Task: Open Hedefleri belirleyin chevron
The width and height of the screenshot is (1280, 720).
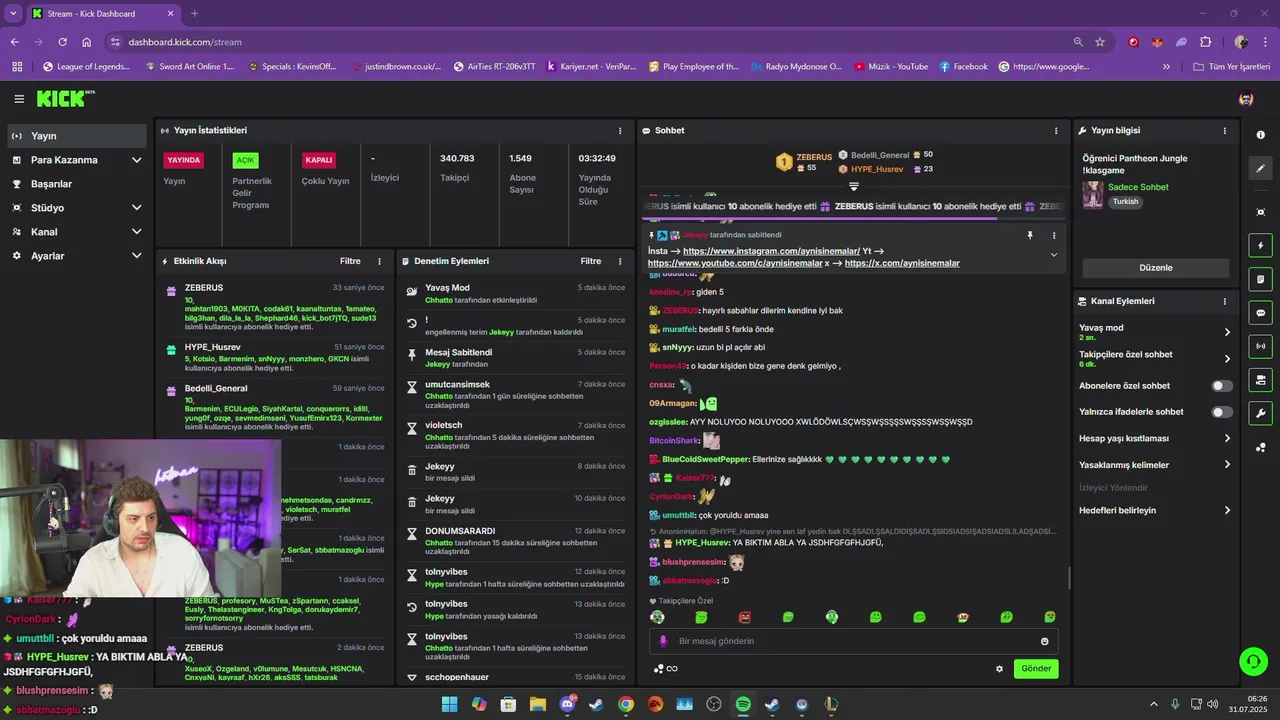Action: tap(1227, 510)
